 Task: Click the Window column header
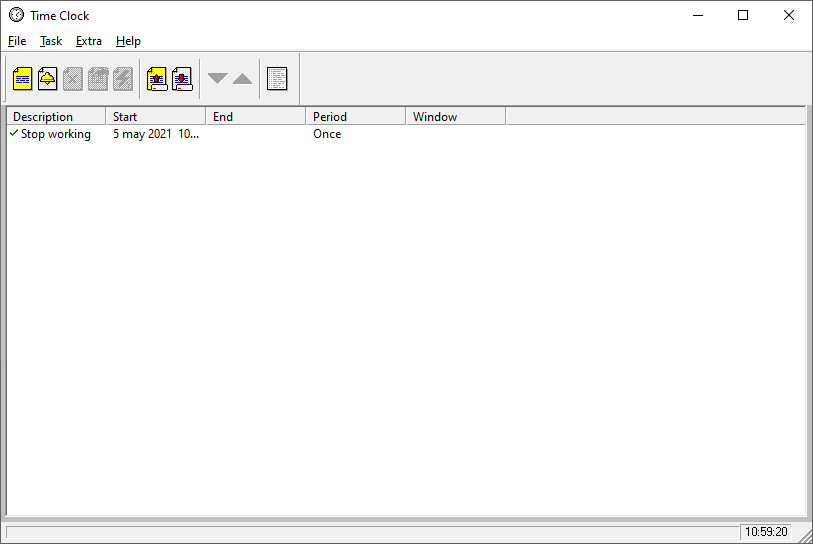[x=456, y=117]
